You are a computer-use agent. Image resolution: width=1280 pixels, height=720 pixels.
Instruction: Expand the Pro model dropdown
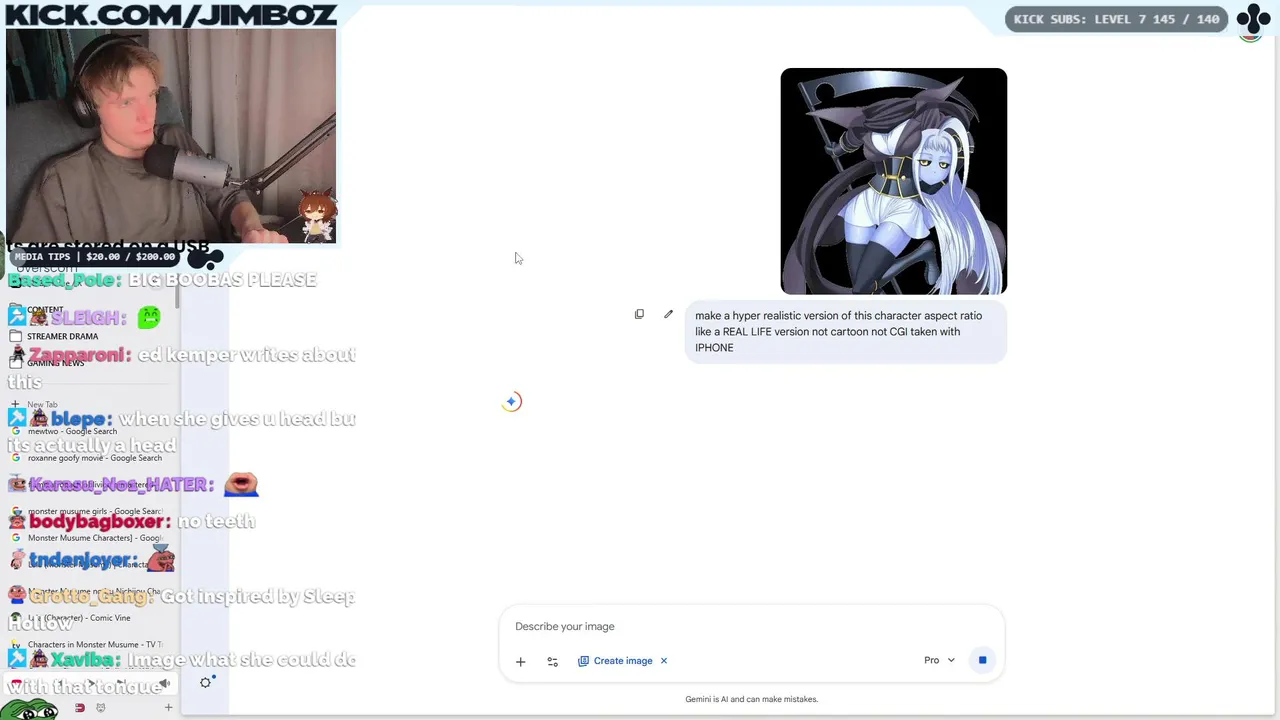(939, 660)
